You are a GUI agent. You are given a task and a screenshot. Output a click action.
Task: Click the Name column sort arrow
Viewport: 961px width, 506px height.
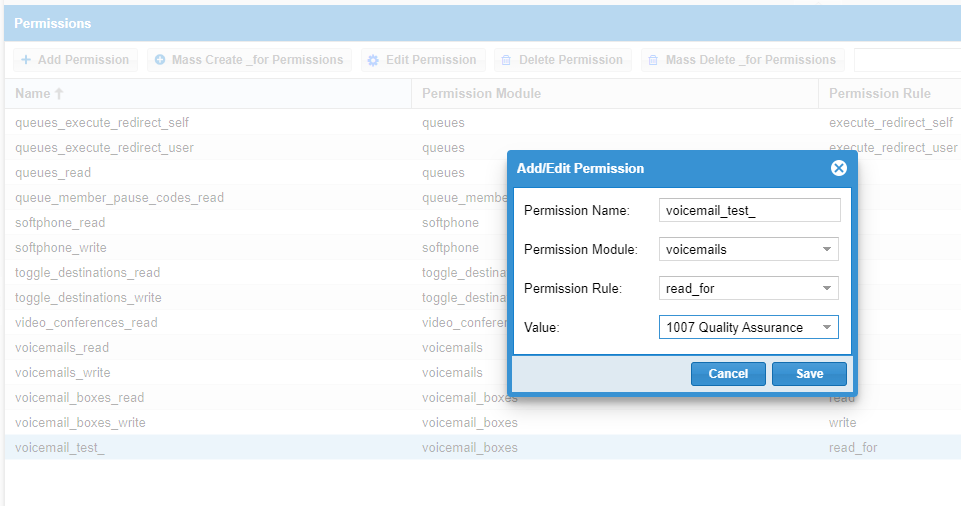[59, 94]
